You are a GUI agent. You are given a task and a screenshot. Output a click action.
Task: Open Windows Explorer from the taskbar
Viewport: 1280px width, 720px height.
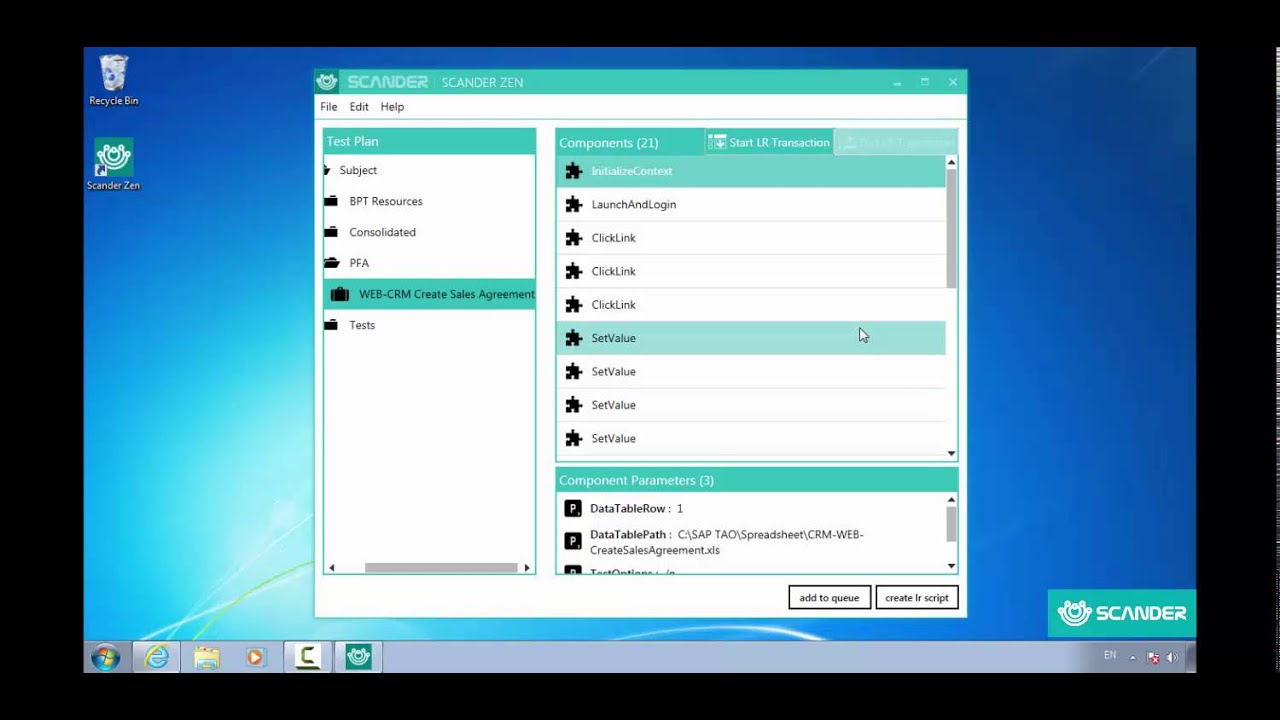[207, 657]
